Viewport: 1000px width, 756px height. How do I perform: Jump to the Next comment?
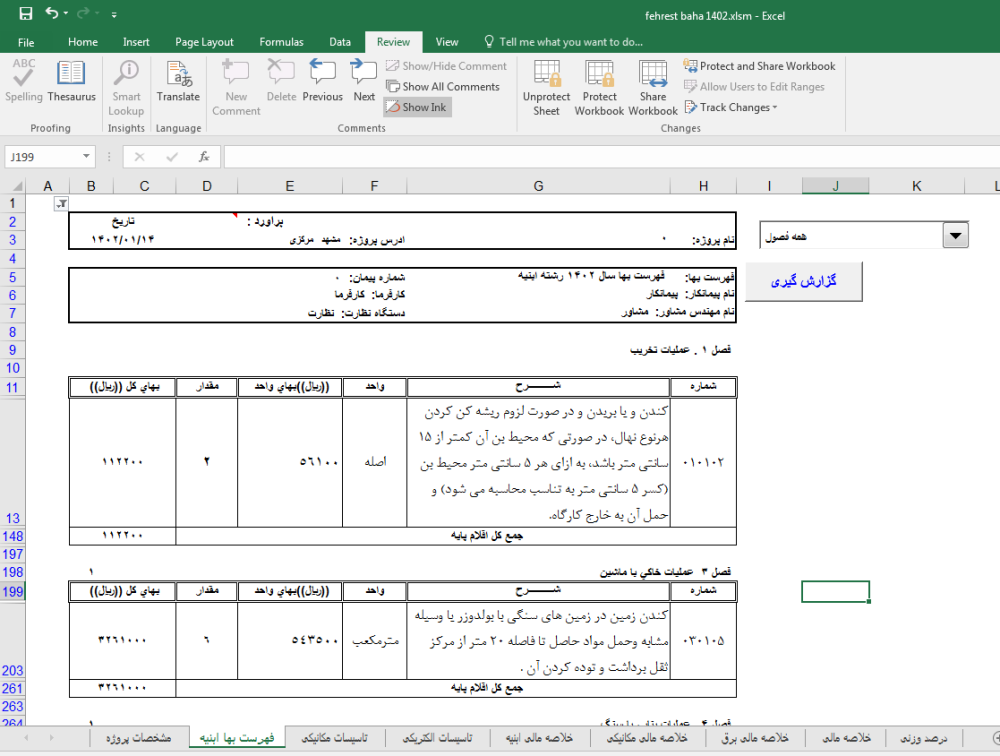(x=363, y=85)
